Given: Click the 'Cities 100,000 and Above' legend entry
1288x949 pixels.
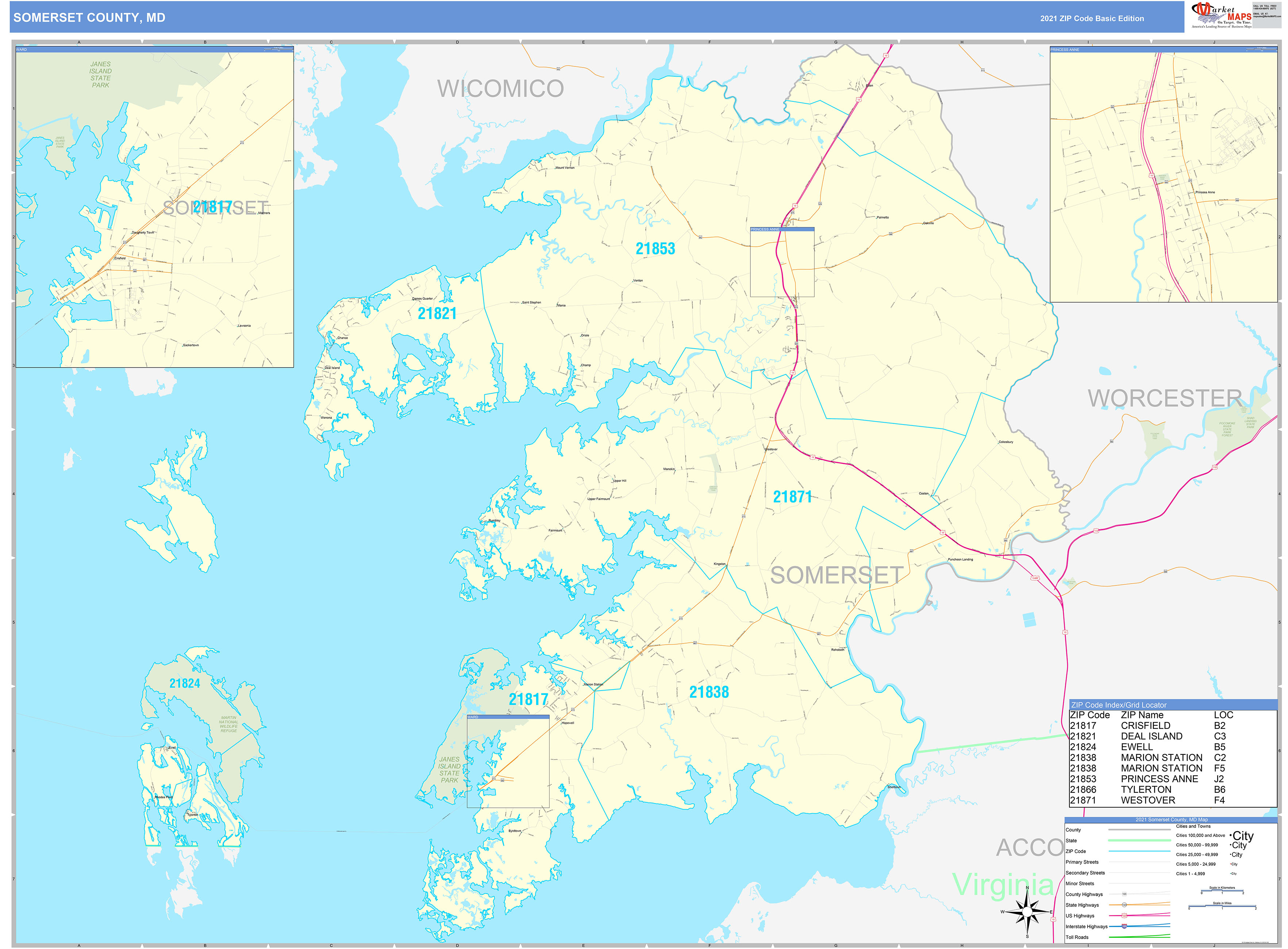Looking at the screenshot, I should [1200, 835].
